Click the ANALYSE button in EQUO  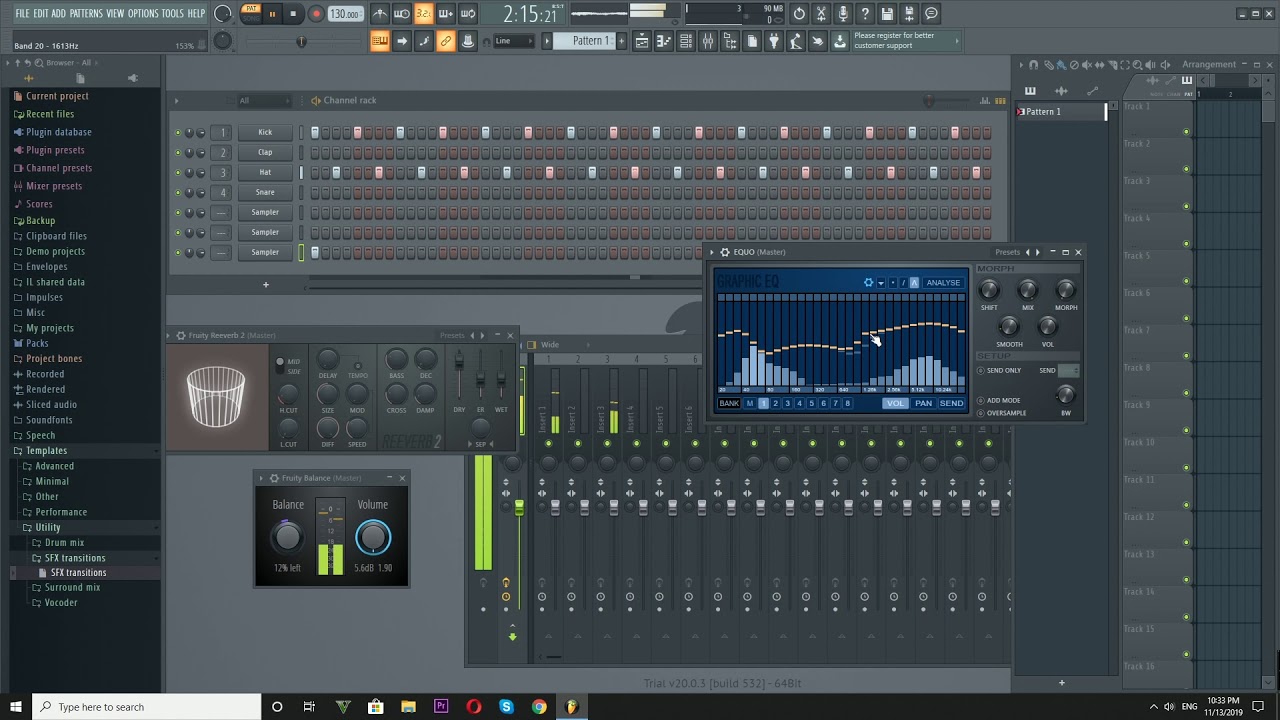pyautogui.click(x=943, y=283)
